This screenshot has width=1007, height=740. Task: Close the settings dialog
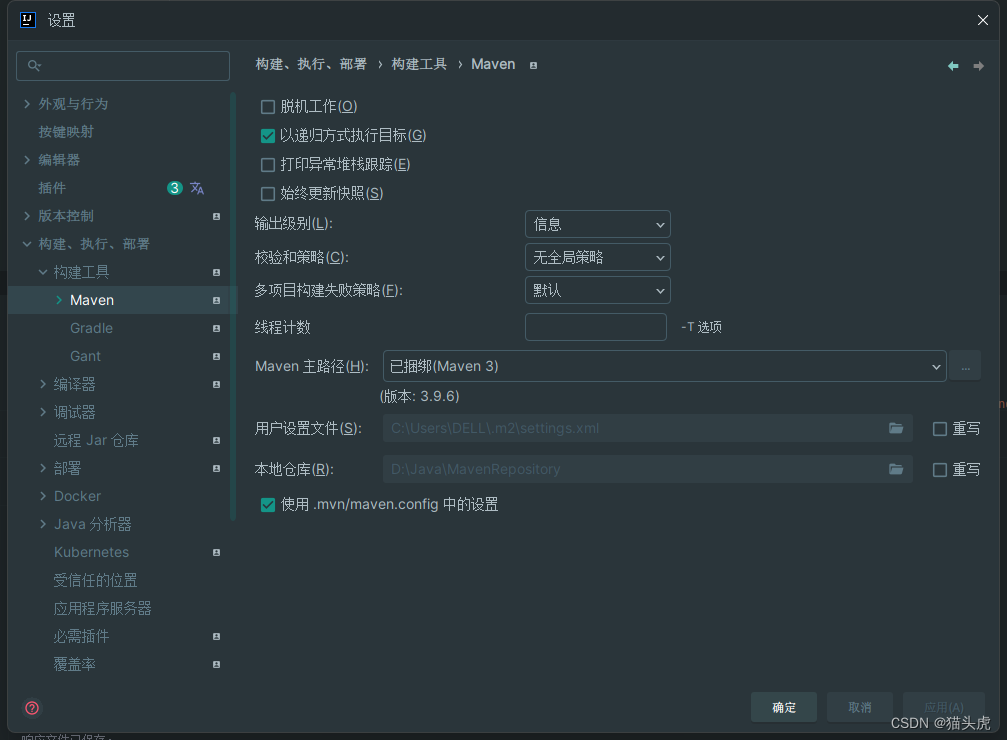coord(983,21)
